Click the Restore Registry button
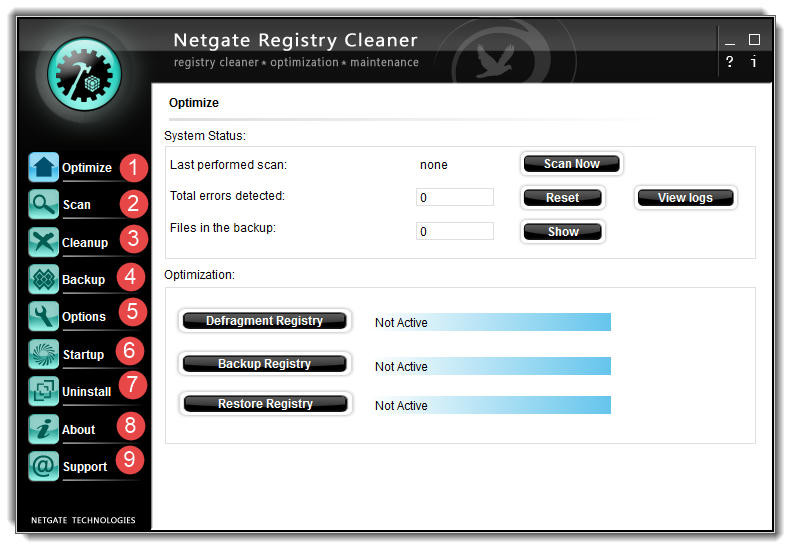 click(x=265, y=404)
